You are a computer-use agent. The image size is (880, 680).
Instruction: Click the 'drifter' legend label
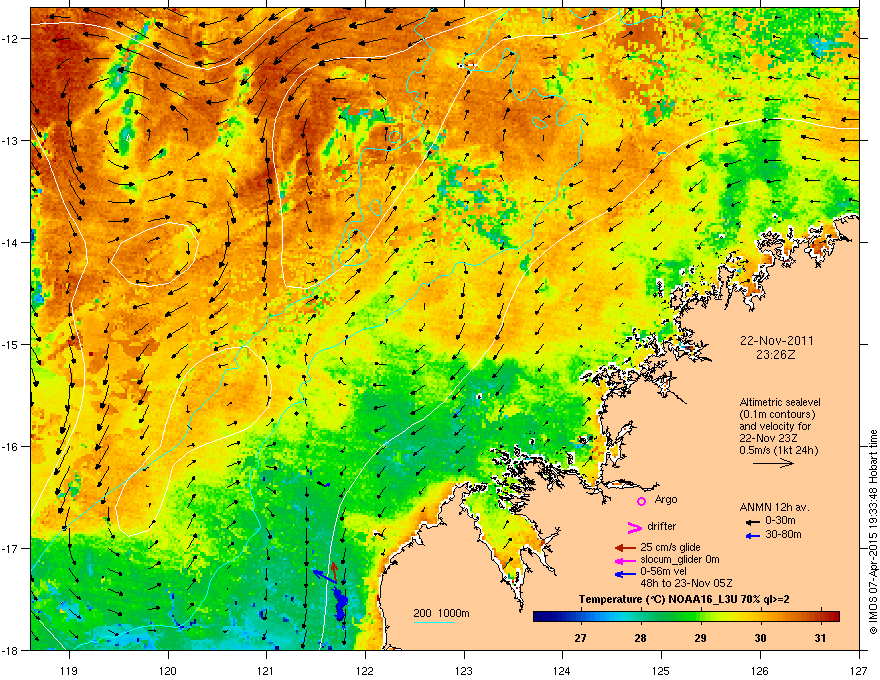[662, 526]
